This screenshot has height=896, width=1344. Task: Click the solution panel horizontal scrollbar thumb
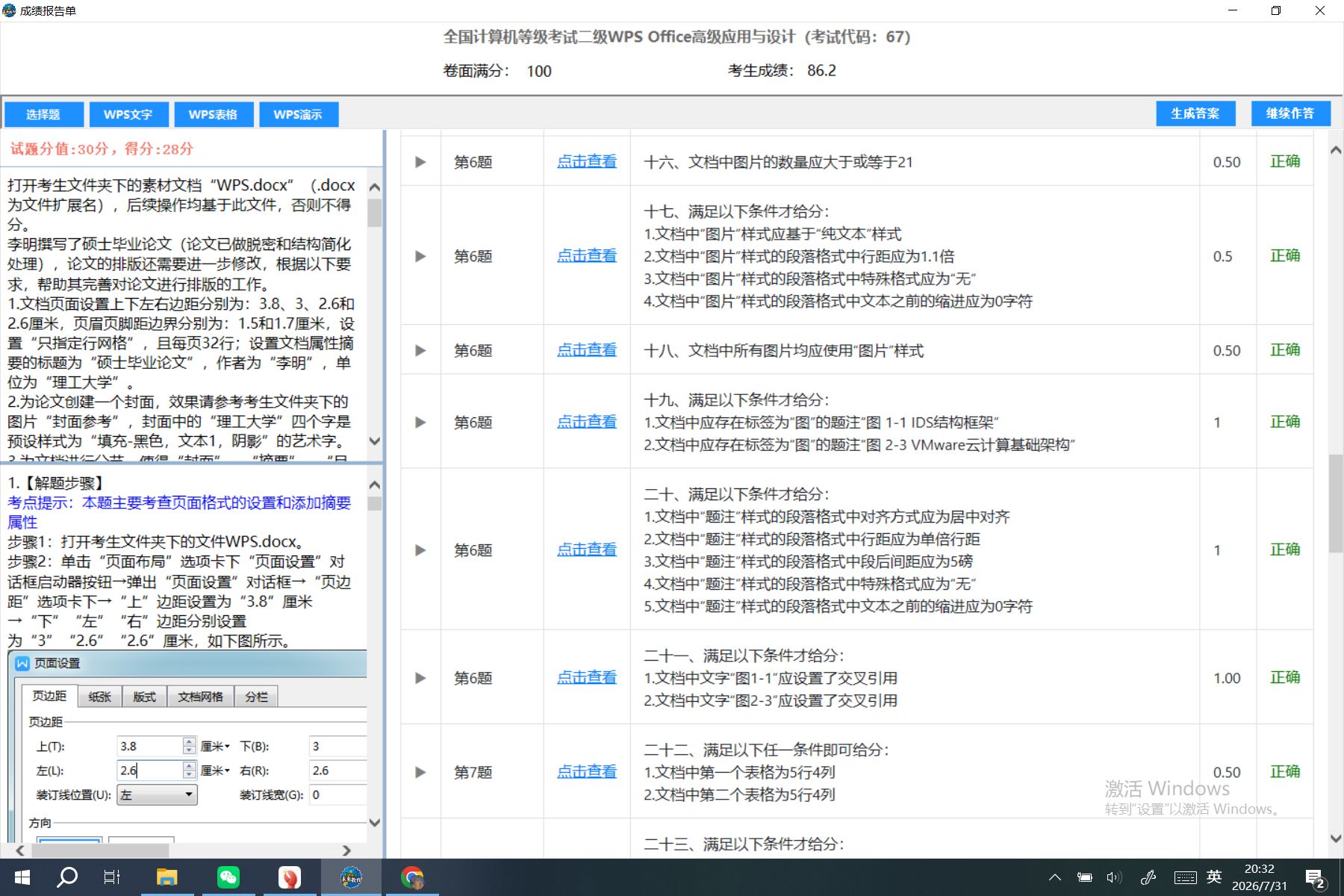99,850
